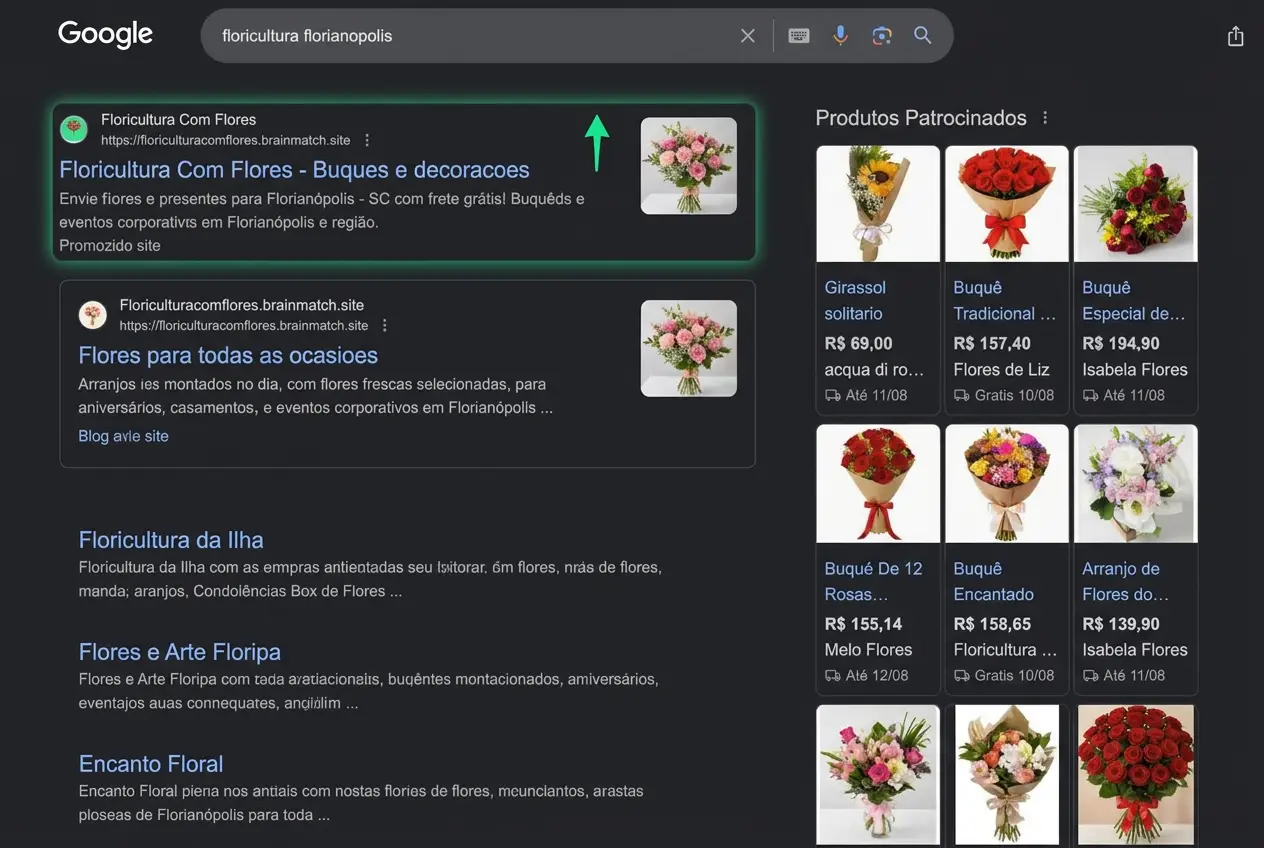The width and height of the screenshot is (1264, 848).
Task: Open Buquê Especial de product image
Action: click(1136, 204)
